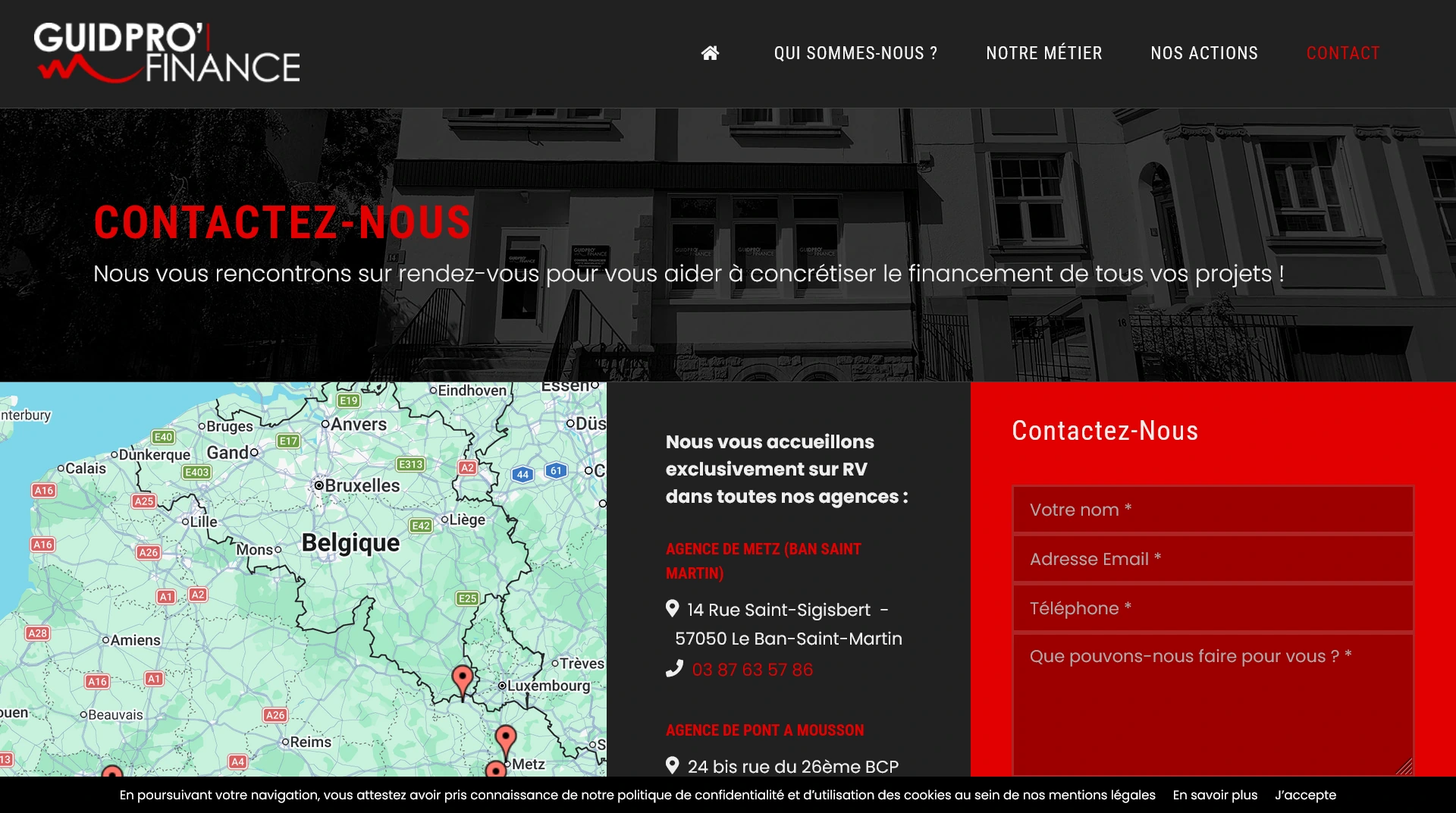Viewport: 1456px width, 813px height.
Task: Click Bruxelles on the map
Action: coord(357,485)
